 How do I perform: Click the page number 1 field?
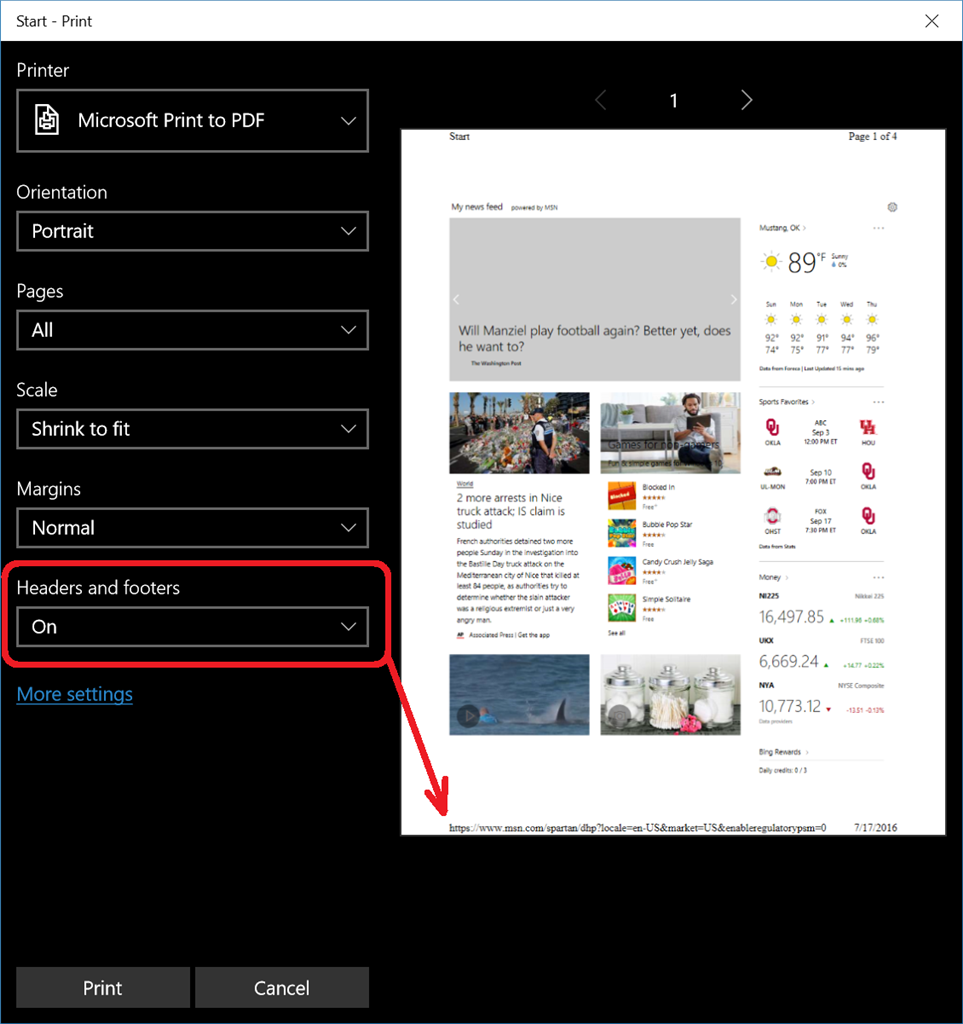(x=674, y=101)
